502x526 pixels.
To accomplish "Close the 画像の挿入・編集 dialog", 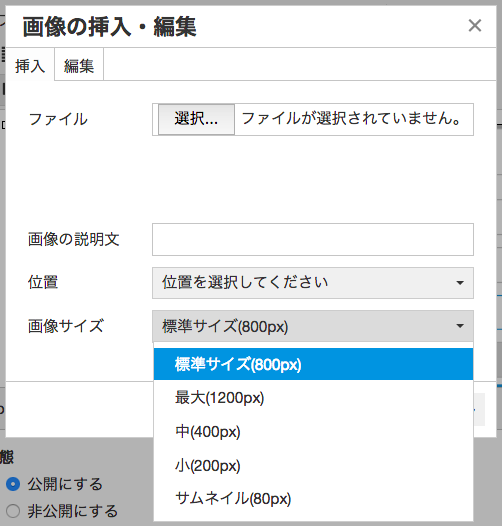I will coord(474,25).
